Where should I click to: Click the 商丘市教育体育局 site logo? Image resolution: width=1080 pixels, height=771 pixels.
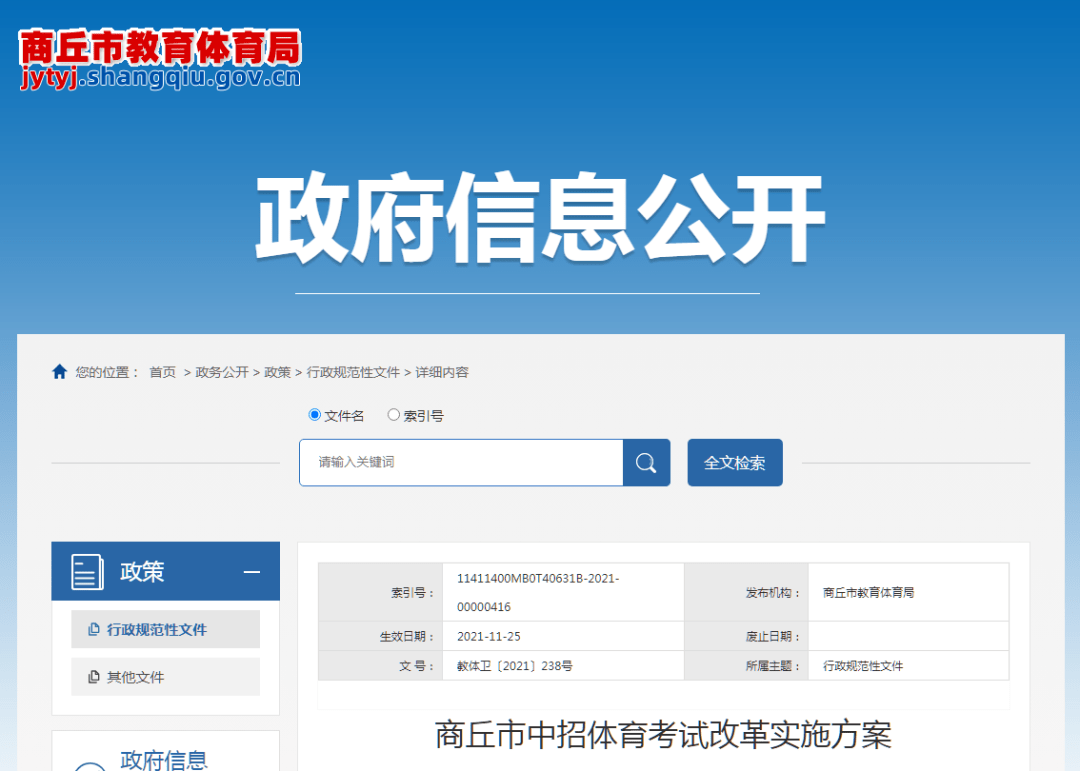click(160, 59)
